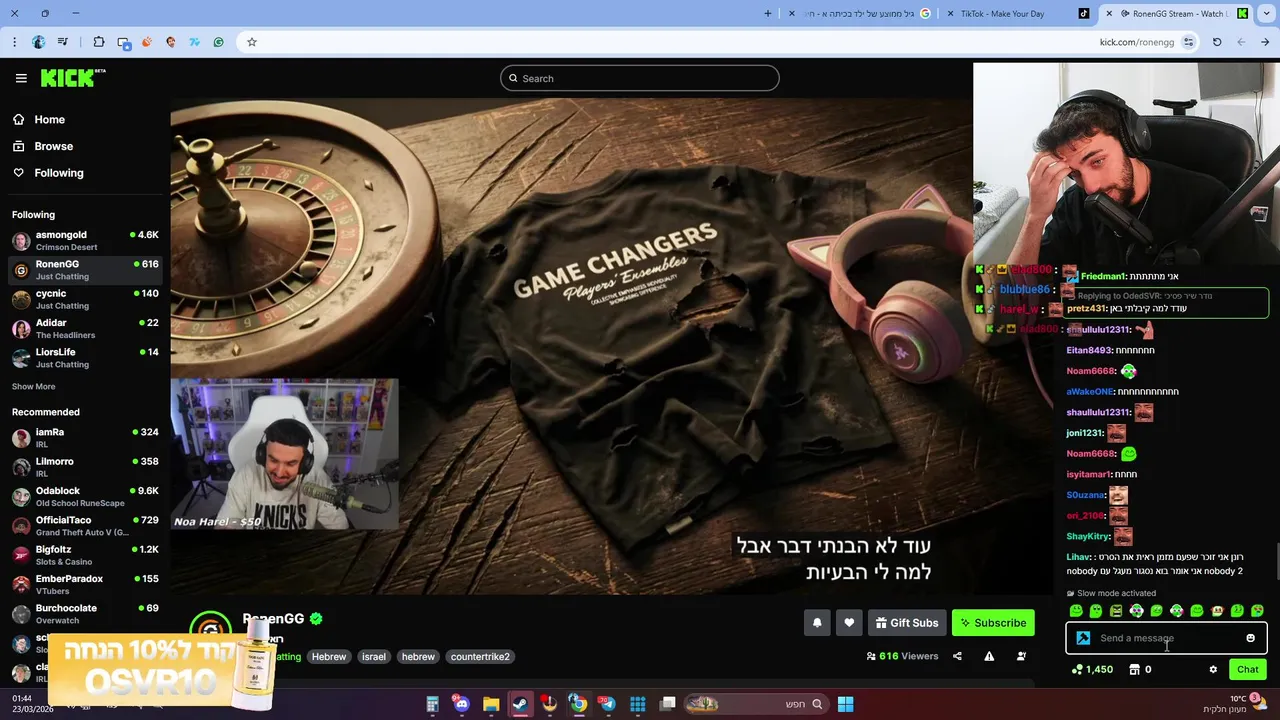The height and width of the screenshot is (720, 1280).
Task: Bookmark the page with star icon
Action: [252, 42]
